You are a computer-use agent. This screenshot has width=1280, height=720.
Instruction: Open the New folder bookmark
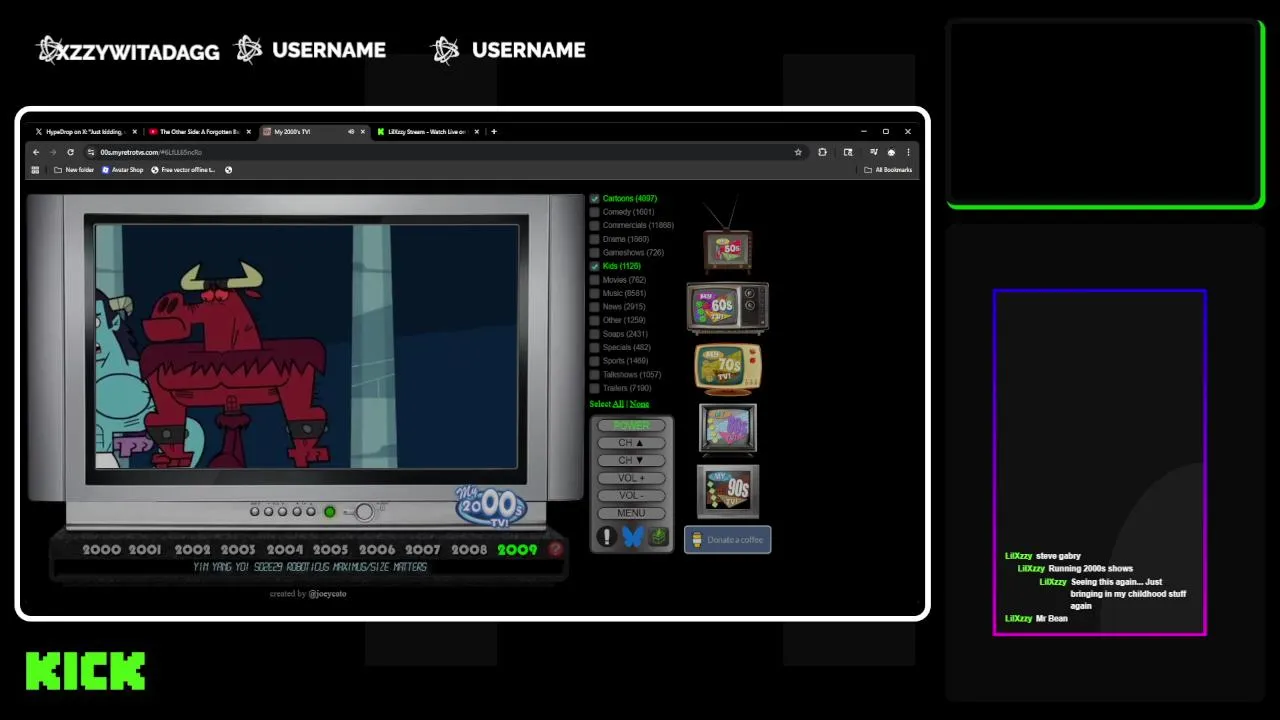point(74,170)
